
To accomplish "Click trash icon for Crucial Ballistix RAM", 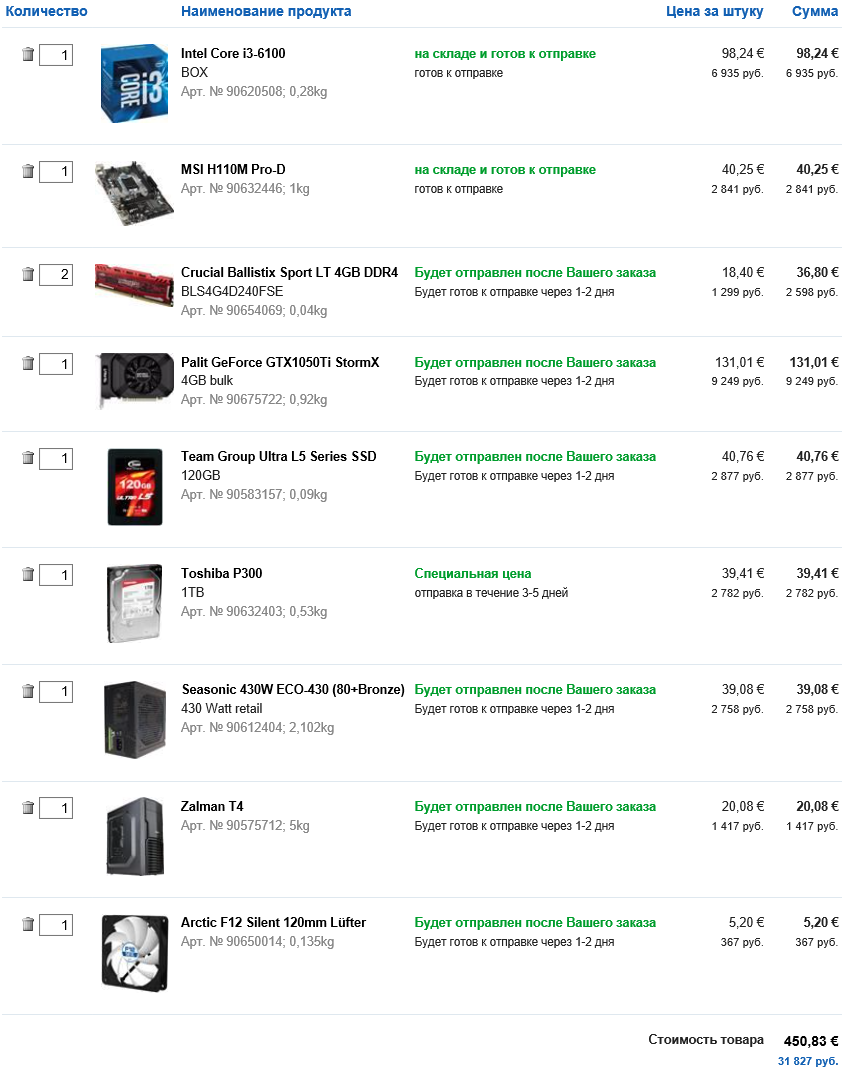I will tap(28, 274).
